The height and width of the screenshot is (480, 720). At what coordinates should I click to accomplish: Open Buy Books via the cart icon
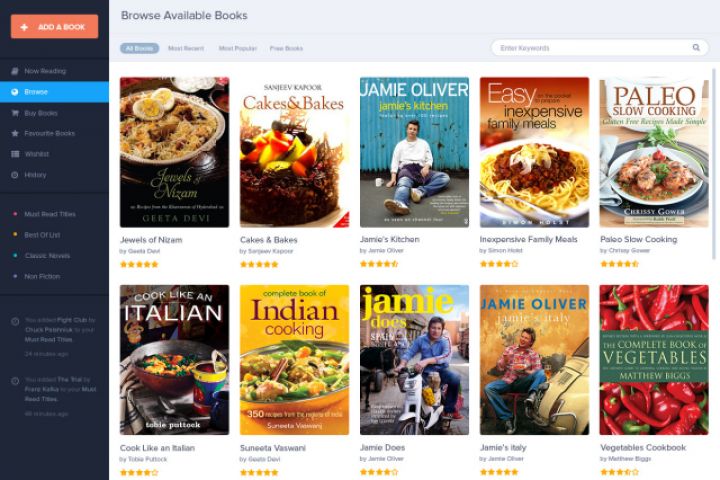15,113
